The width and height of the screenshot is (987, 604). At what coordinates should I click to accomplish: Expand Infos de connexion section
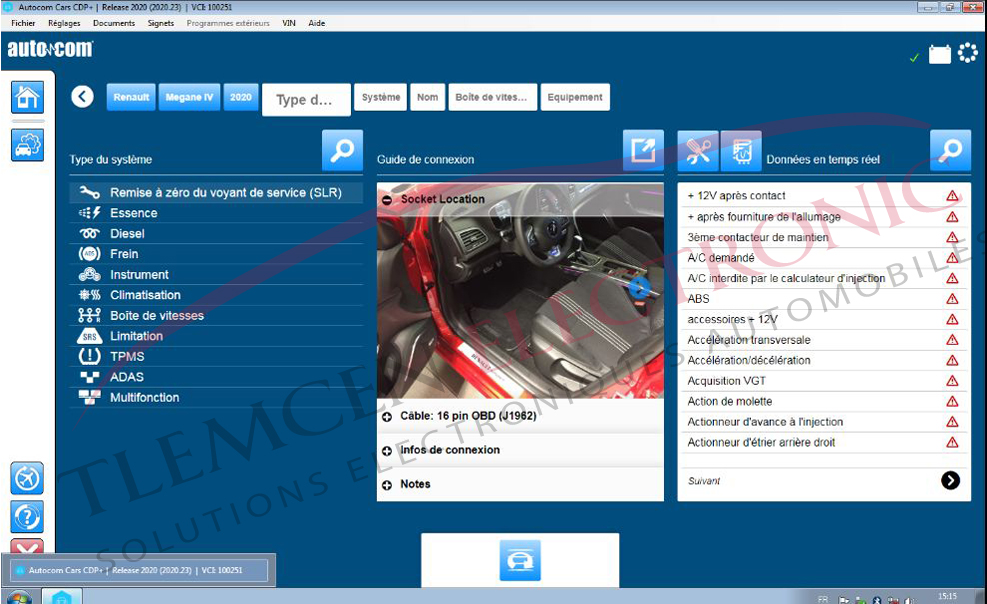click(x=387, y=450)
